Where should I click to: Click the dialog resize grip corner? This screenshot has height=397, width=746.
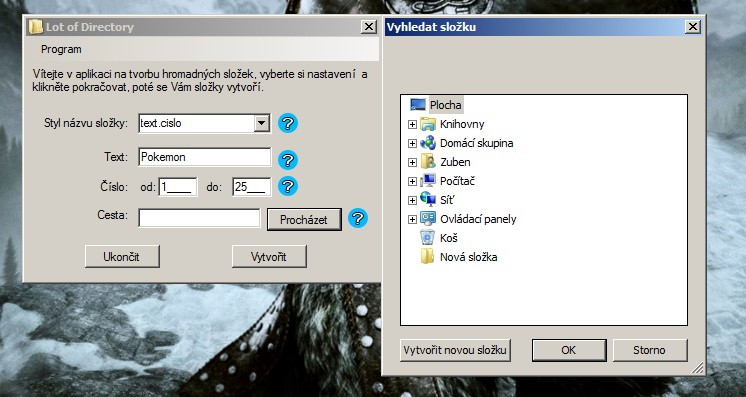click(697, 367)
